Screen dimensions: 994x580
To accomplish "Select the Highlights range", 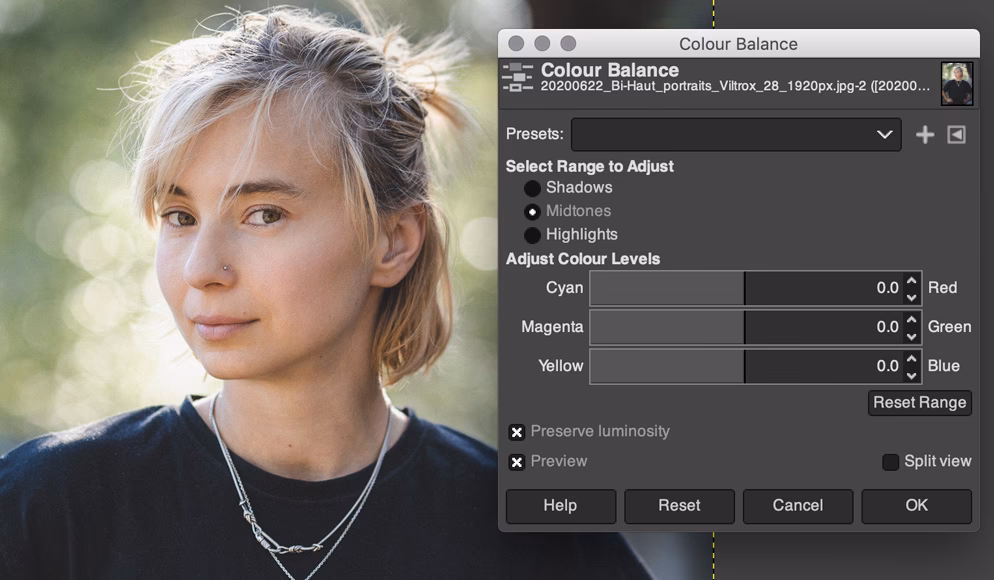I will coord(533,235).
